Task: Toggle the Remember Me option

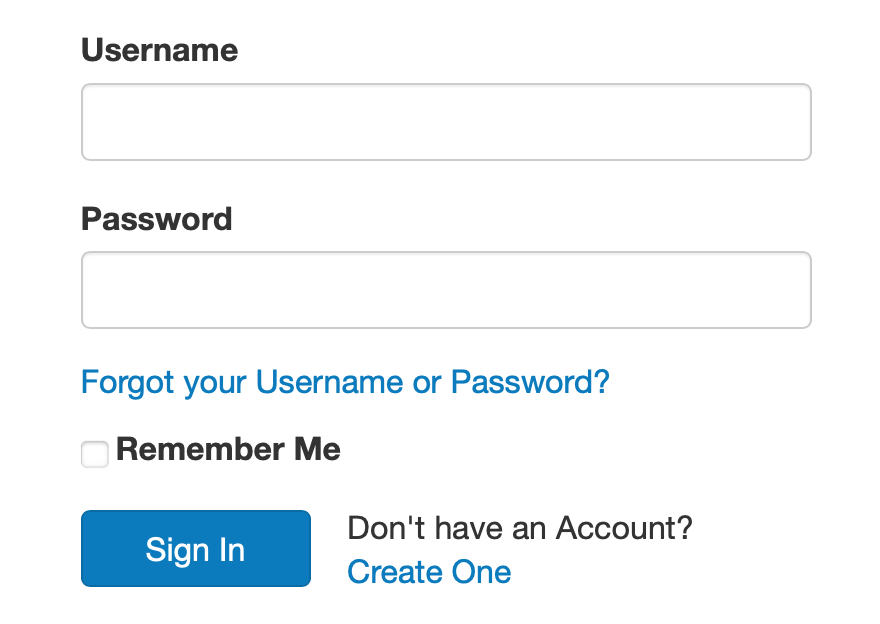Action: [x=95, y=454]
